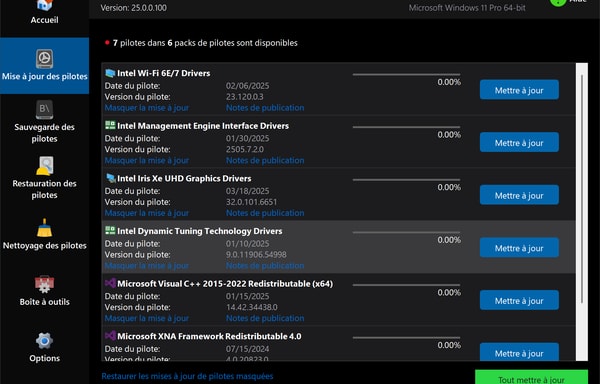Click Microsoft Windows 11 Pro 64-bit text
This screenshot has width=600, height=384.
pyautogui.click(x=467, y=8)
